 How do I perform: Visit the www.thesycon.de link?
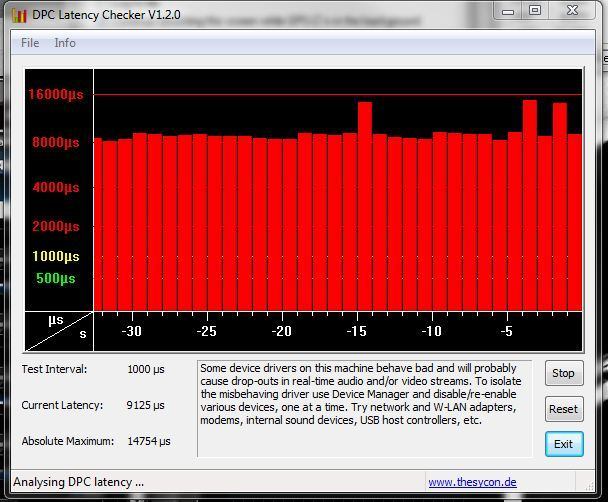click(x=472, y=482)
